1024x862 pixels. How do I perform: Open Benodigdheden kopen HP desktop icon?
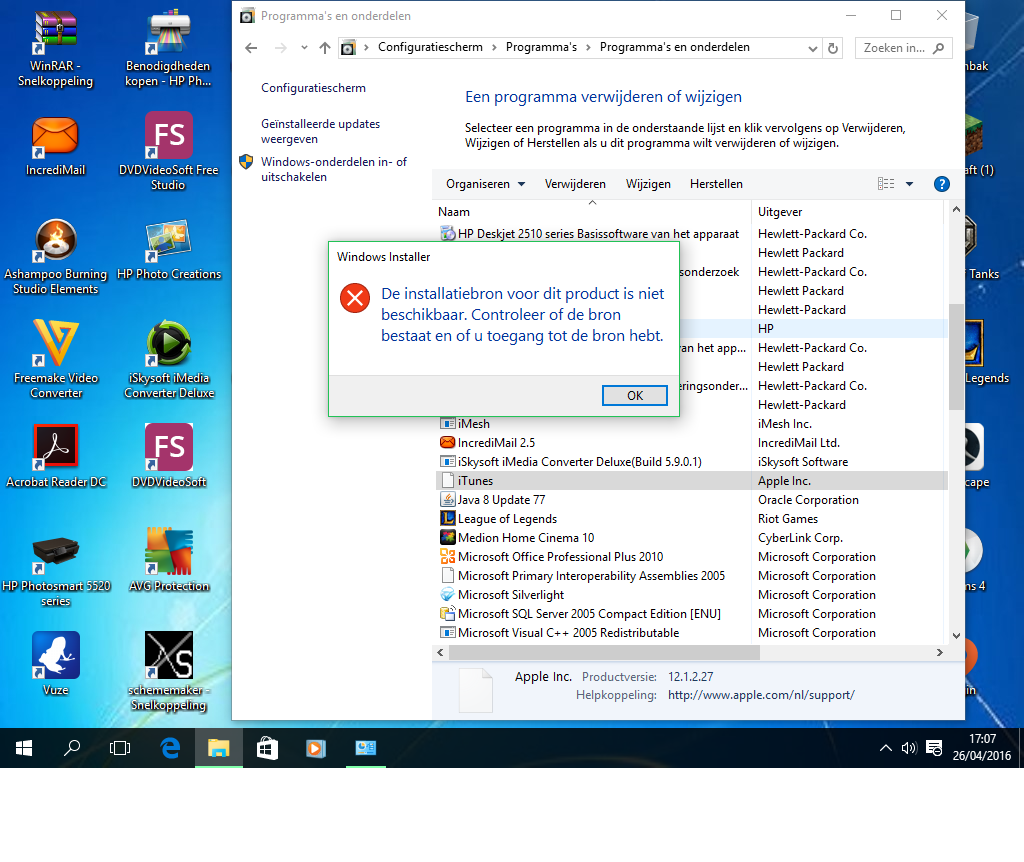[168, 50]
